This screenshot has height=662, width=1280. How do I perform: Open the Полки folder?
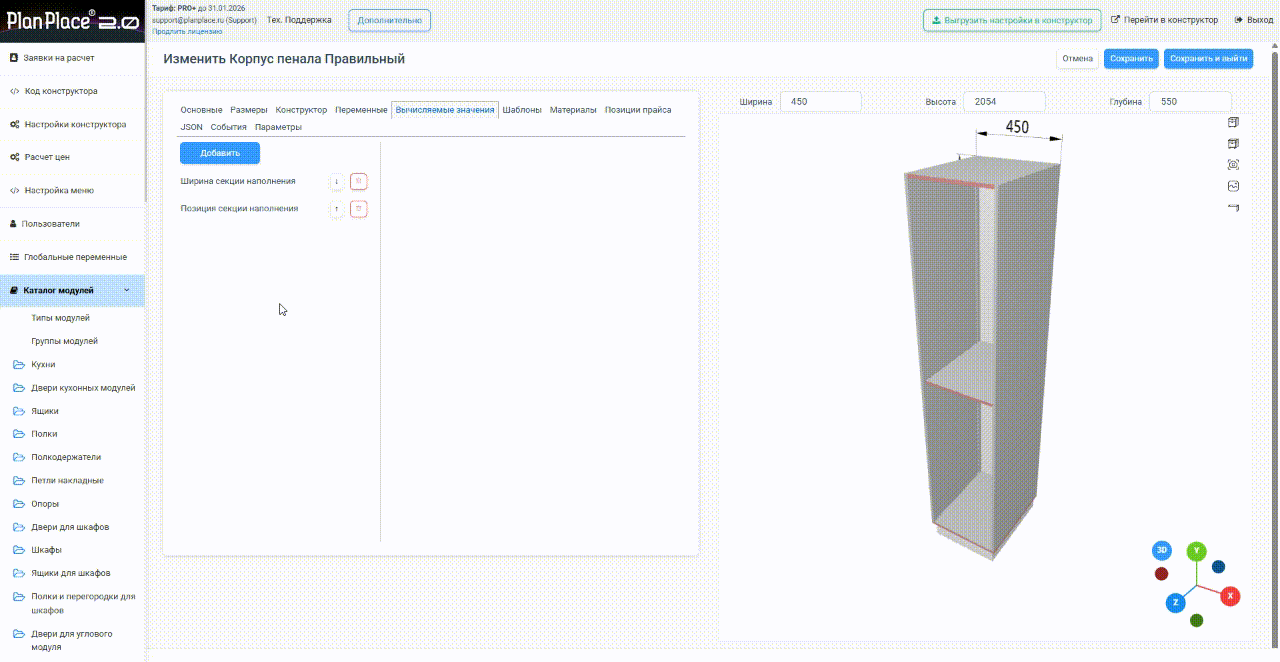tap(44, 434)
